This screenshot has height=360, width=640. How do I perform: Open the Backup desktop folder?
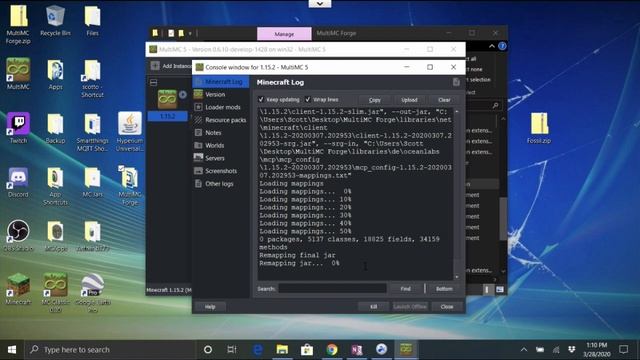(55, 129)
